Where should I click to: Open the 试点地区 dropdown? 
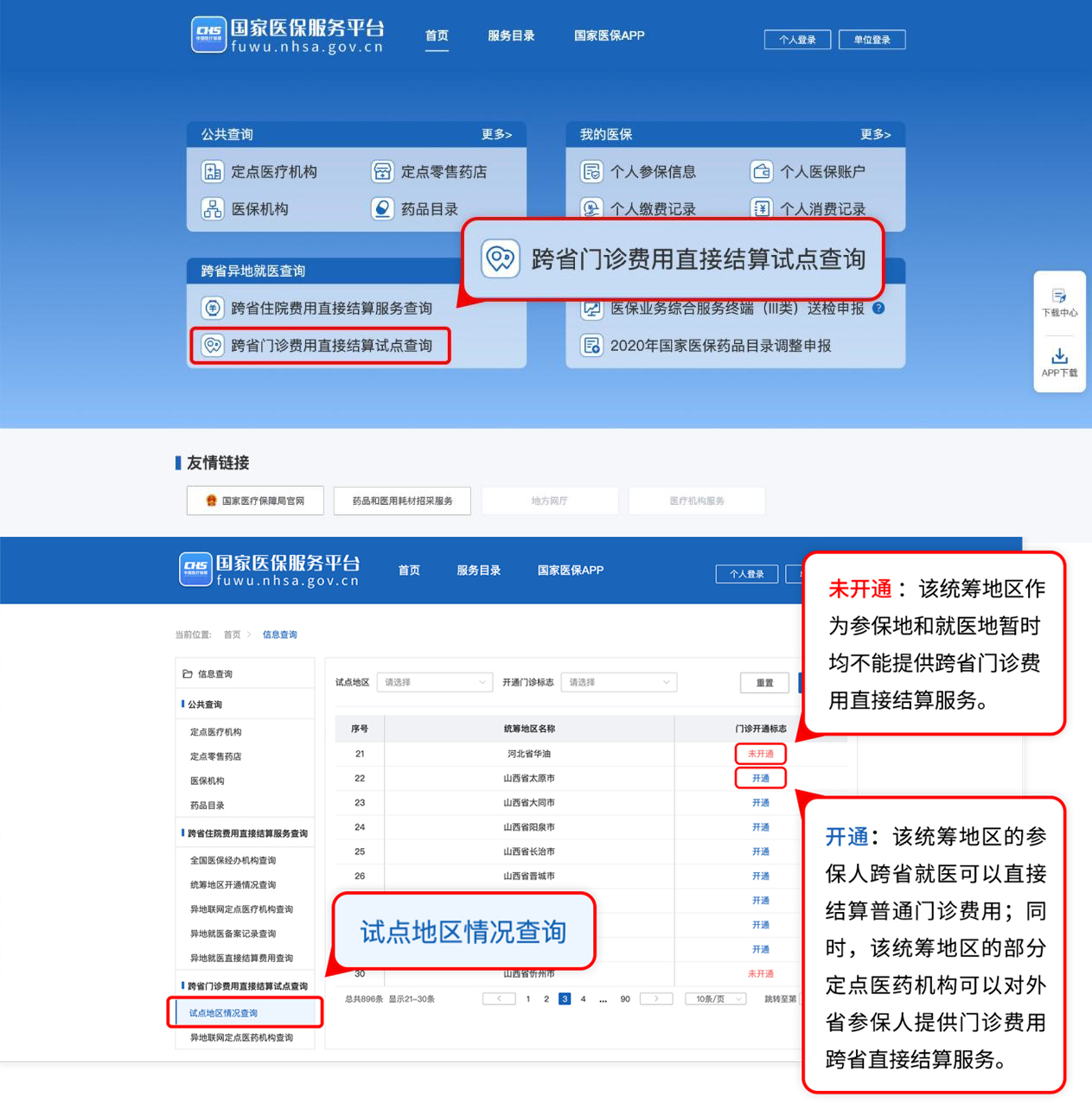pos(435,682)
